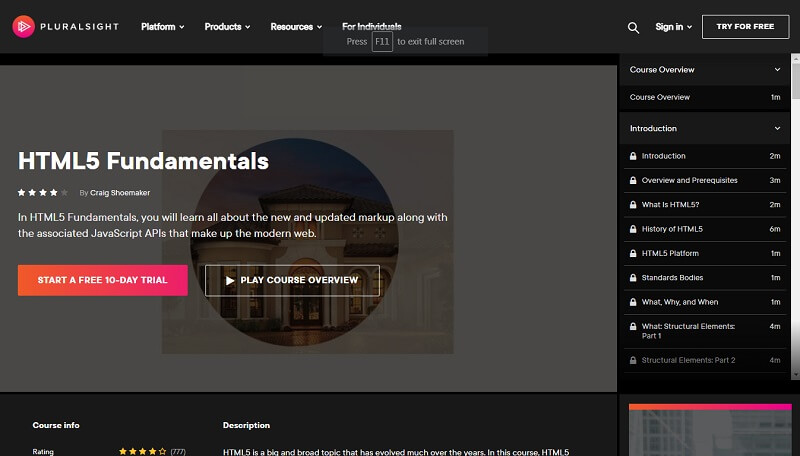Open author link Craig Shoemaker
The image size is (800, 456).
[x=120, y=193]
